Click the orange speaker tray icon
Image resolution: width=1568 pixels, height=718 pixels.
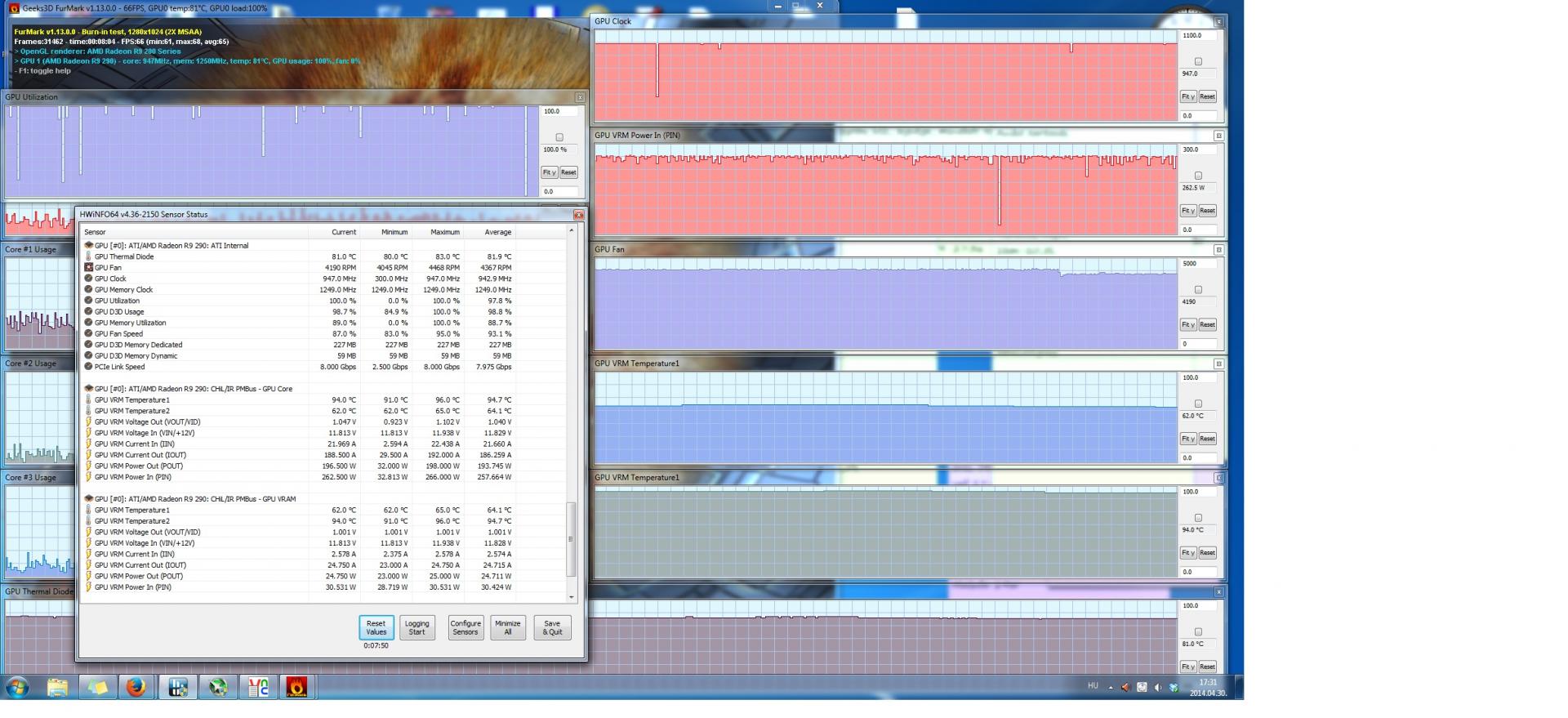pos(1125,688)
